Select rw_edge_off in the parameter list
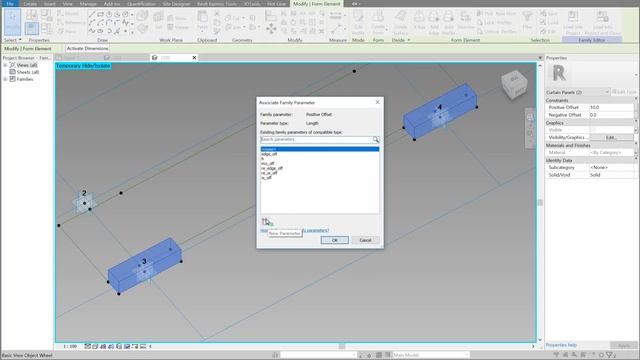The width and height of the screenshot is (640, 360). pos(272,168)
